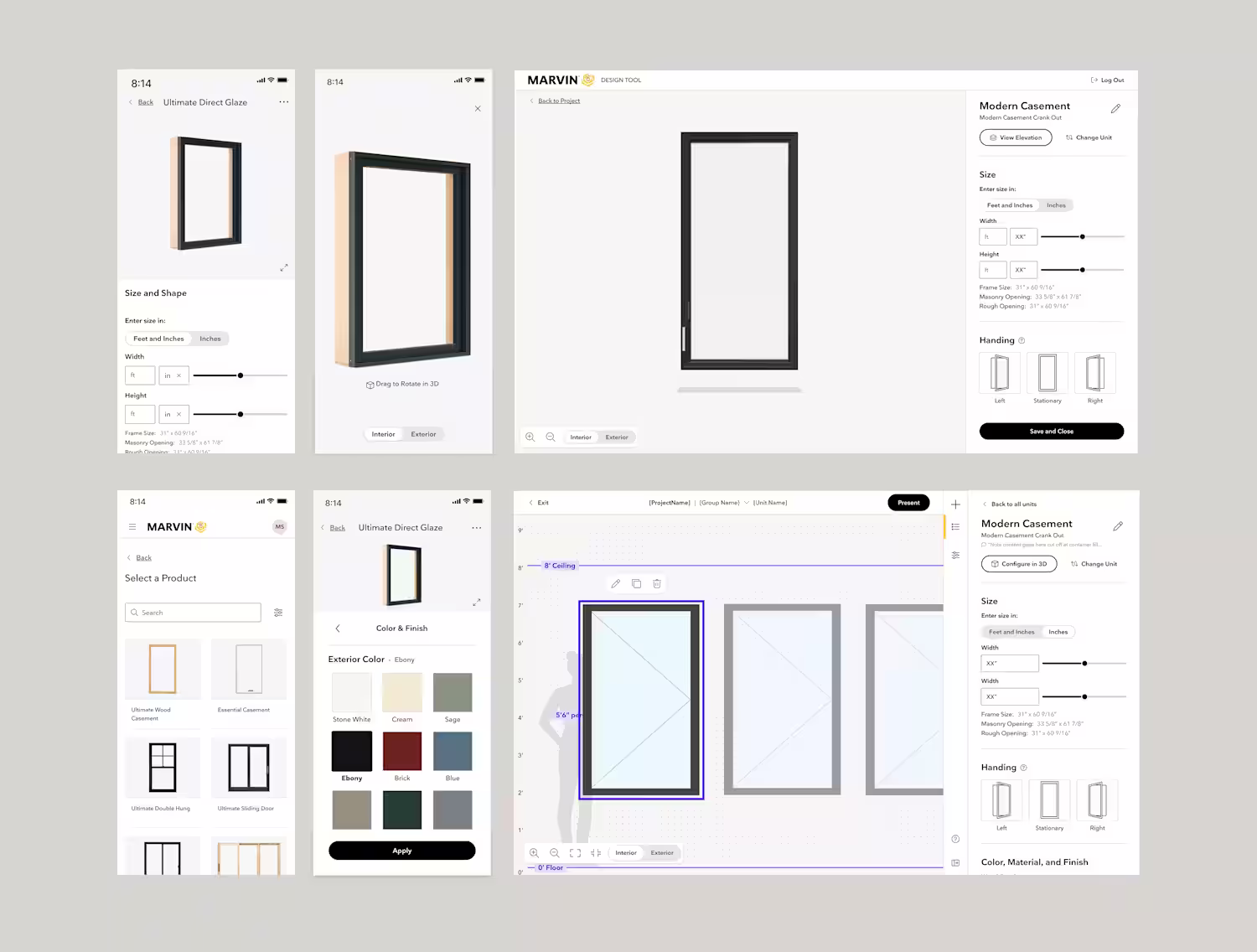Viewport: 1257px width, 952px height.
Task: Zoom out on the Back to Project 3D viewer
Action: pos(551,437)
